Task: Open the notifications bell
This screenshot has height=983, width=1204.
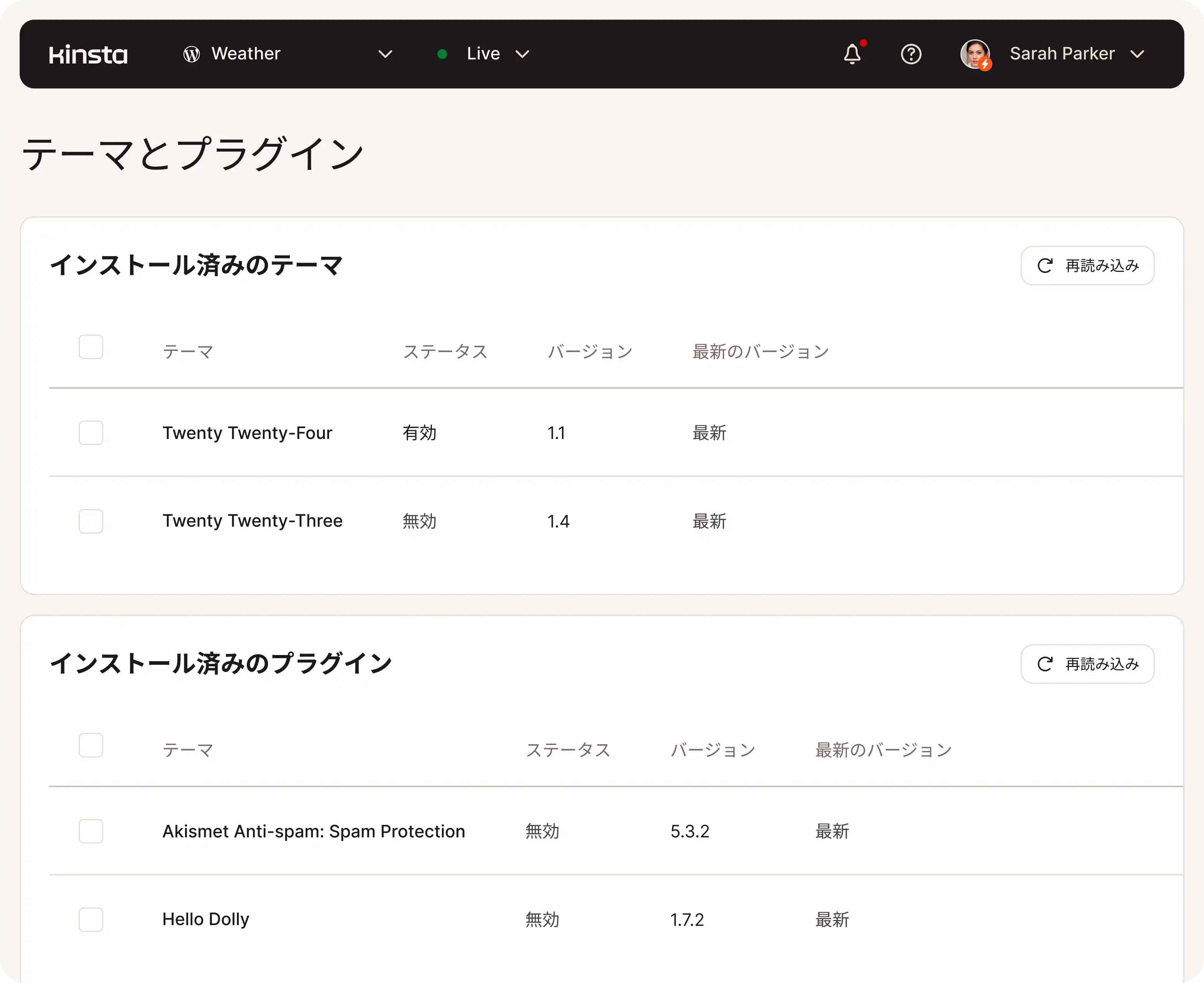Action: click(852, 55)
